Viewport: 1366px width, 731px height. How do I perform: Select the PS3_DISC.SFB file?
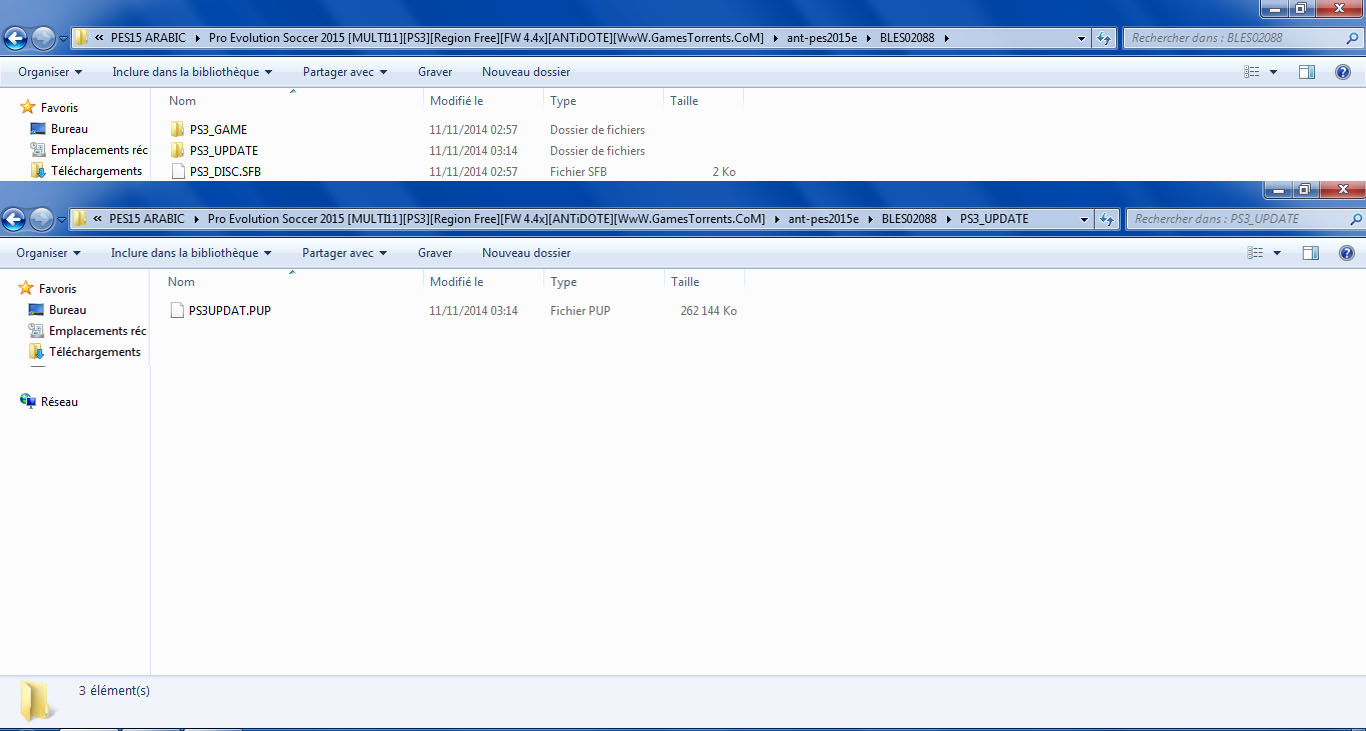[x=225, y=172]
